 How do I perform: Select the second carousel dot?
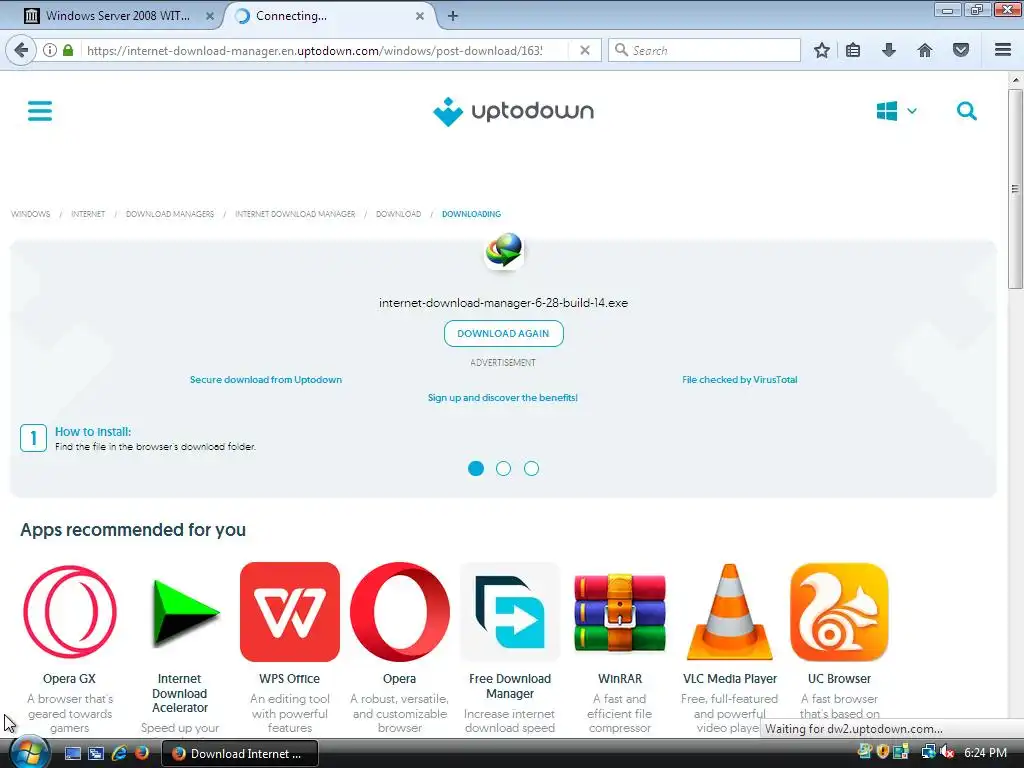coord(504,468)
